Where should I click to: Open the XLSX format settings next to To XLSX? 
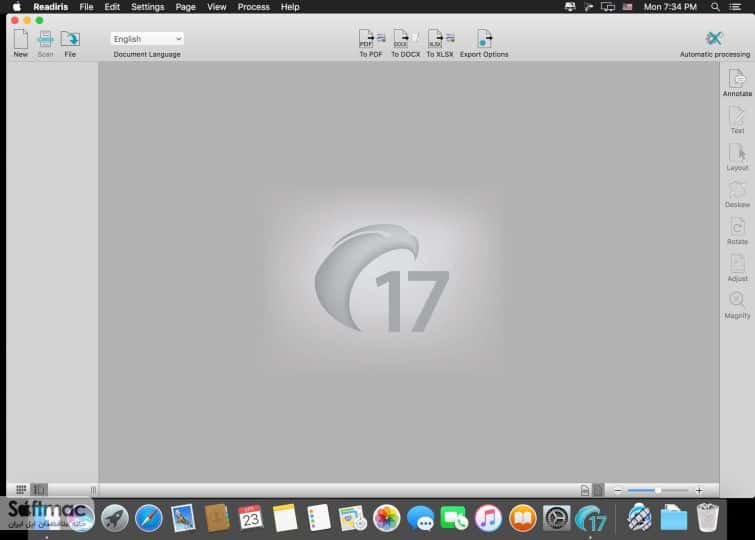(x=450, y=38)
